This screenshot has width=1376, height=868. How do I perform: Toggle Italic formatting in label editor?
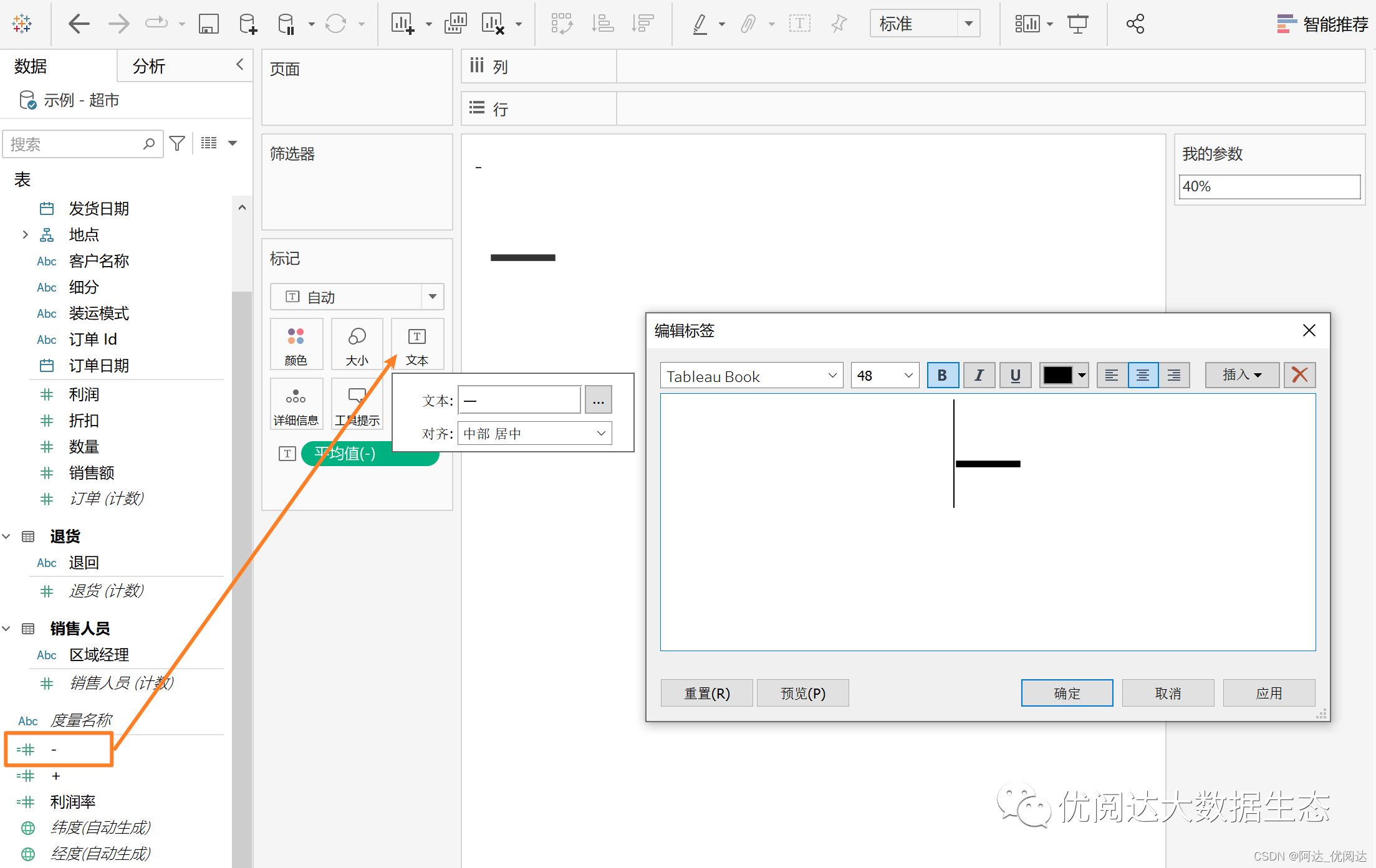(979, 375)
